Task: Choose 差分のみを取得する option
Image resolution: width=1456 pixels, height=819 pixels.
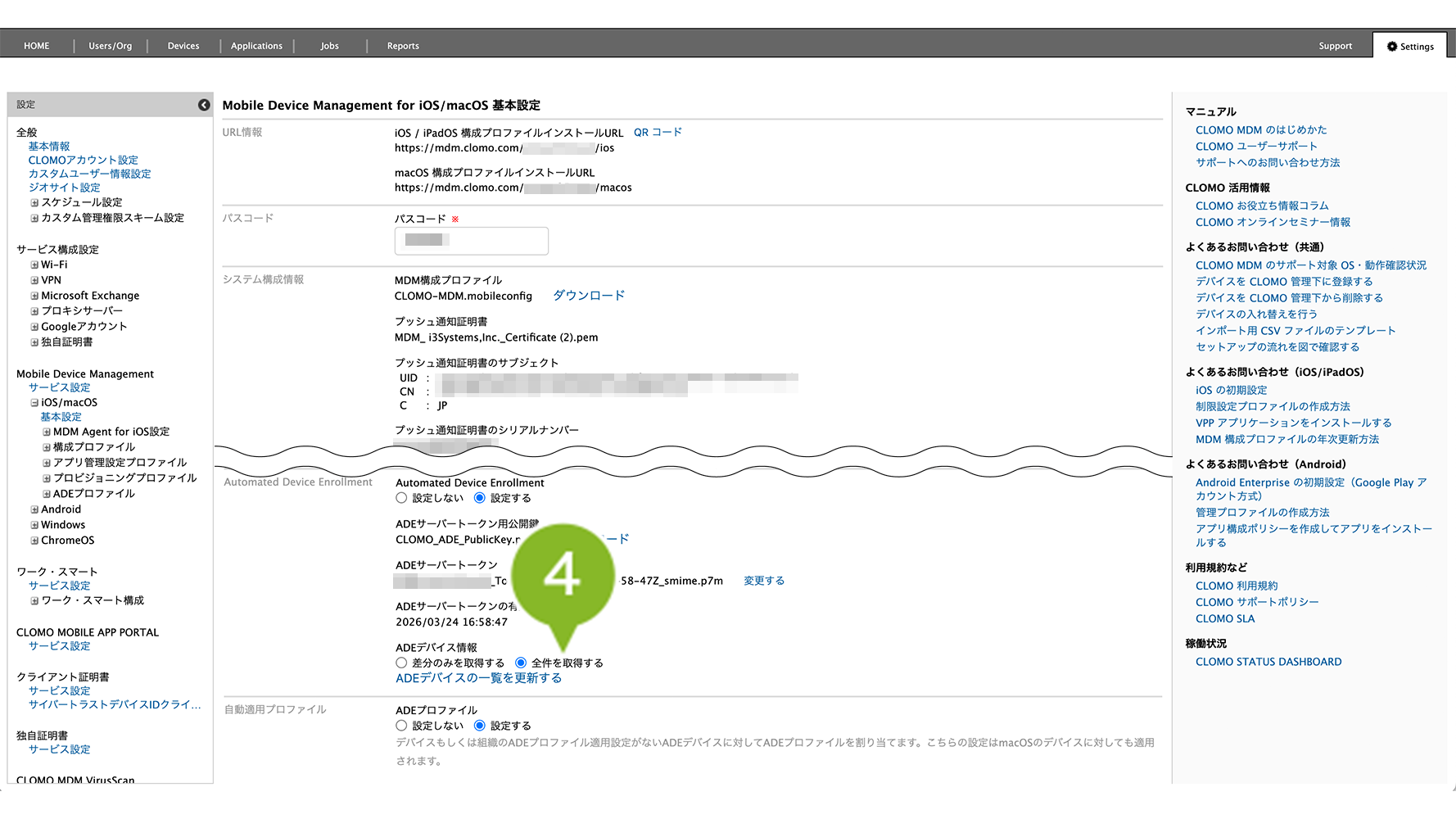Action: (401, 663)
